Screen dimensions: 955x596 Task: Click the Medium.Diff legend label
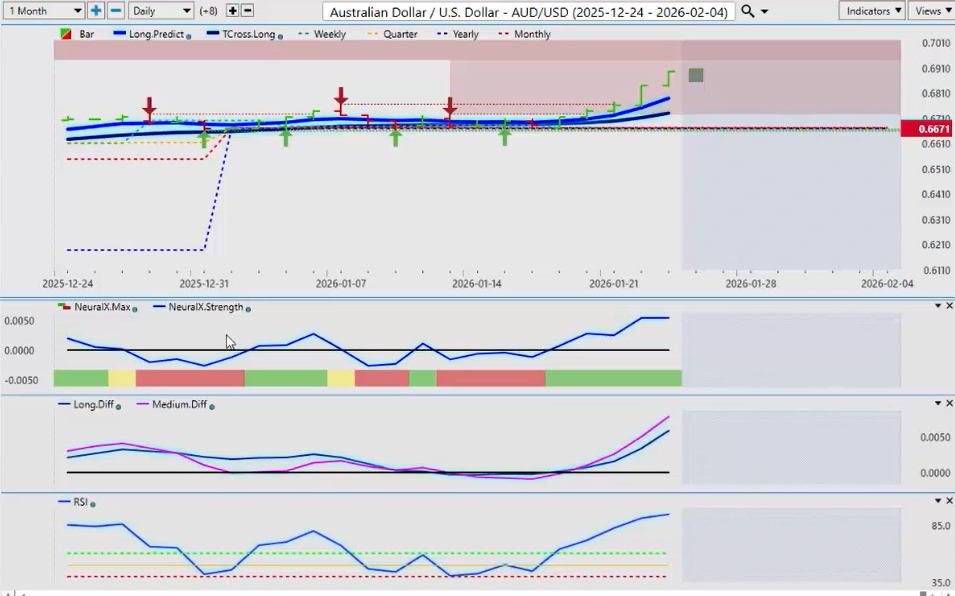click(180, 405)
